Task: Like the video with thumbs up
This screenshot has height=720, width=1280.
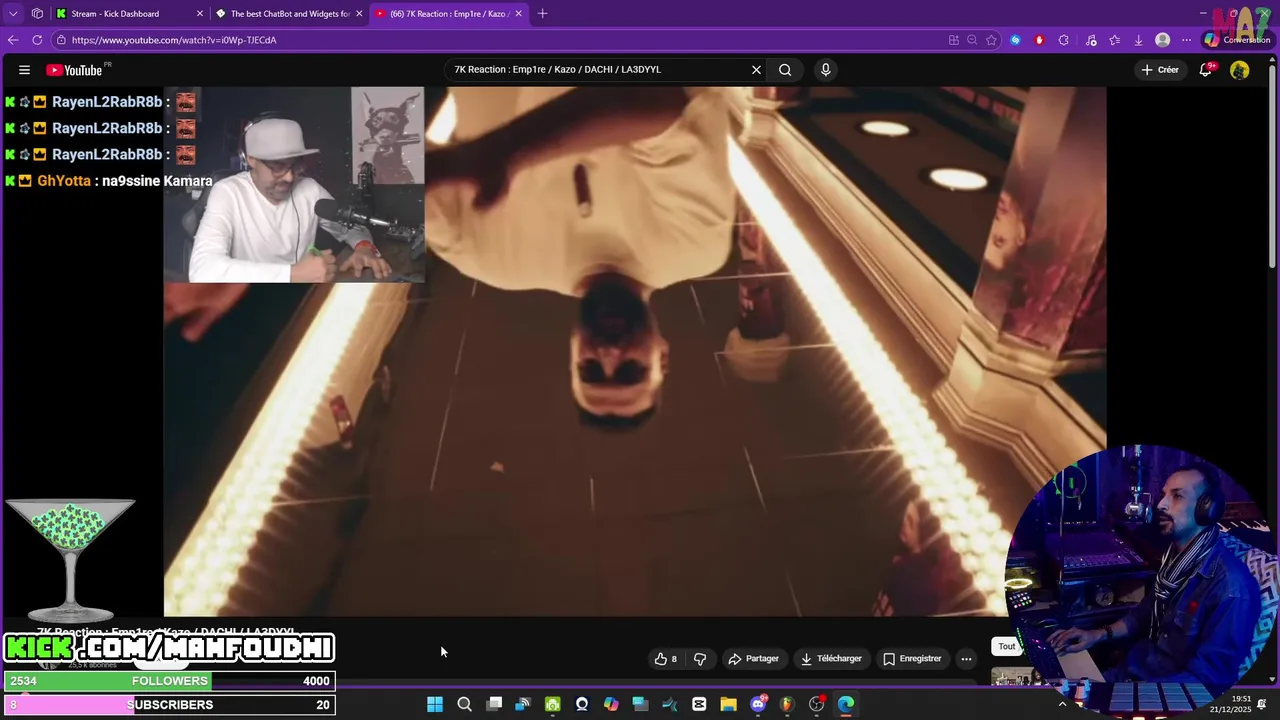Action: (666, 659)
